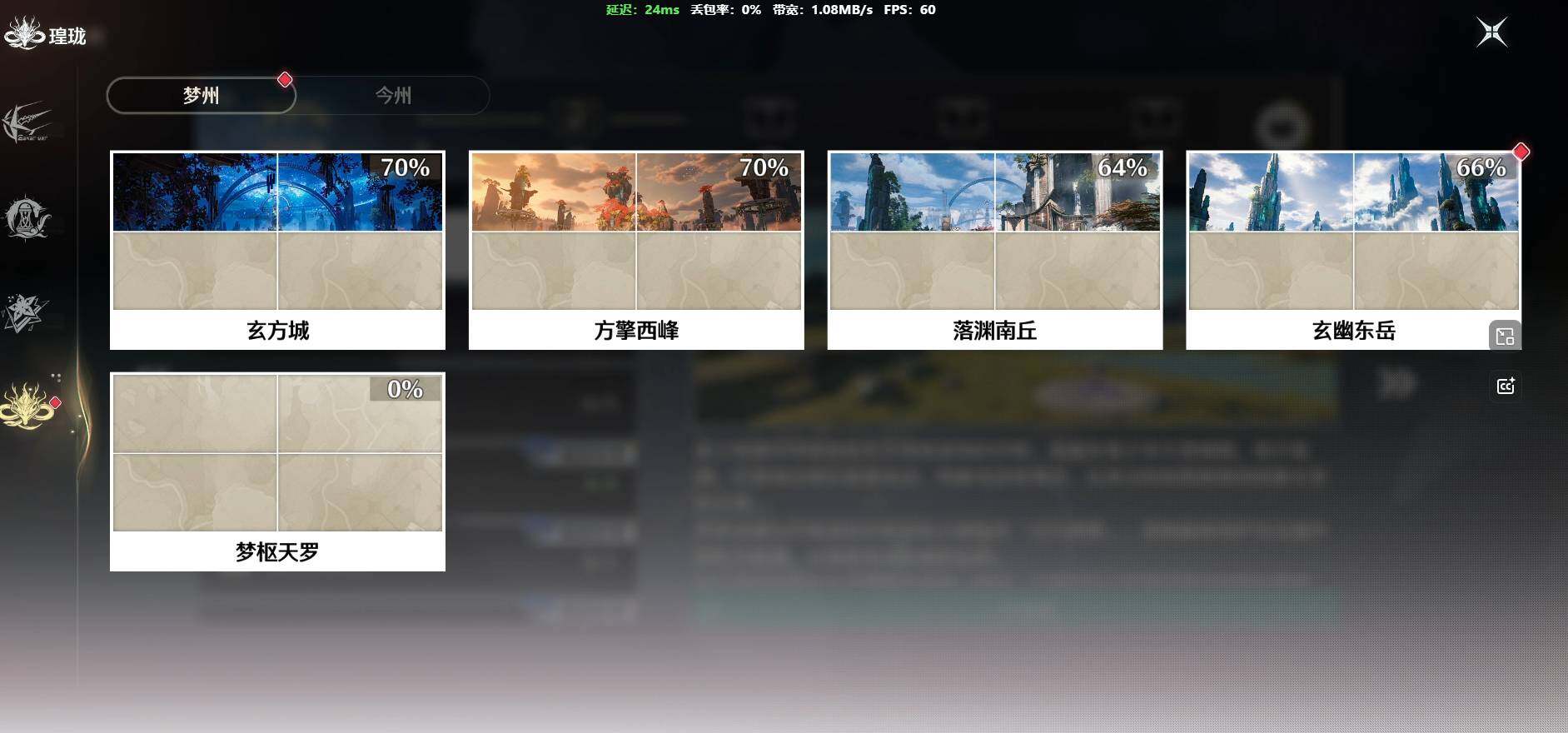The height and width of the screenshot is (733, 1568).
Task: Open the winged-arrow faction icon in sidebar
Action: tap(27, 122)
